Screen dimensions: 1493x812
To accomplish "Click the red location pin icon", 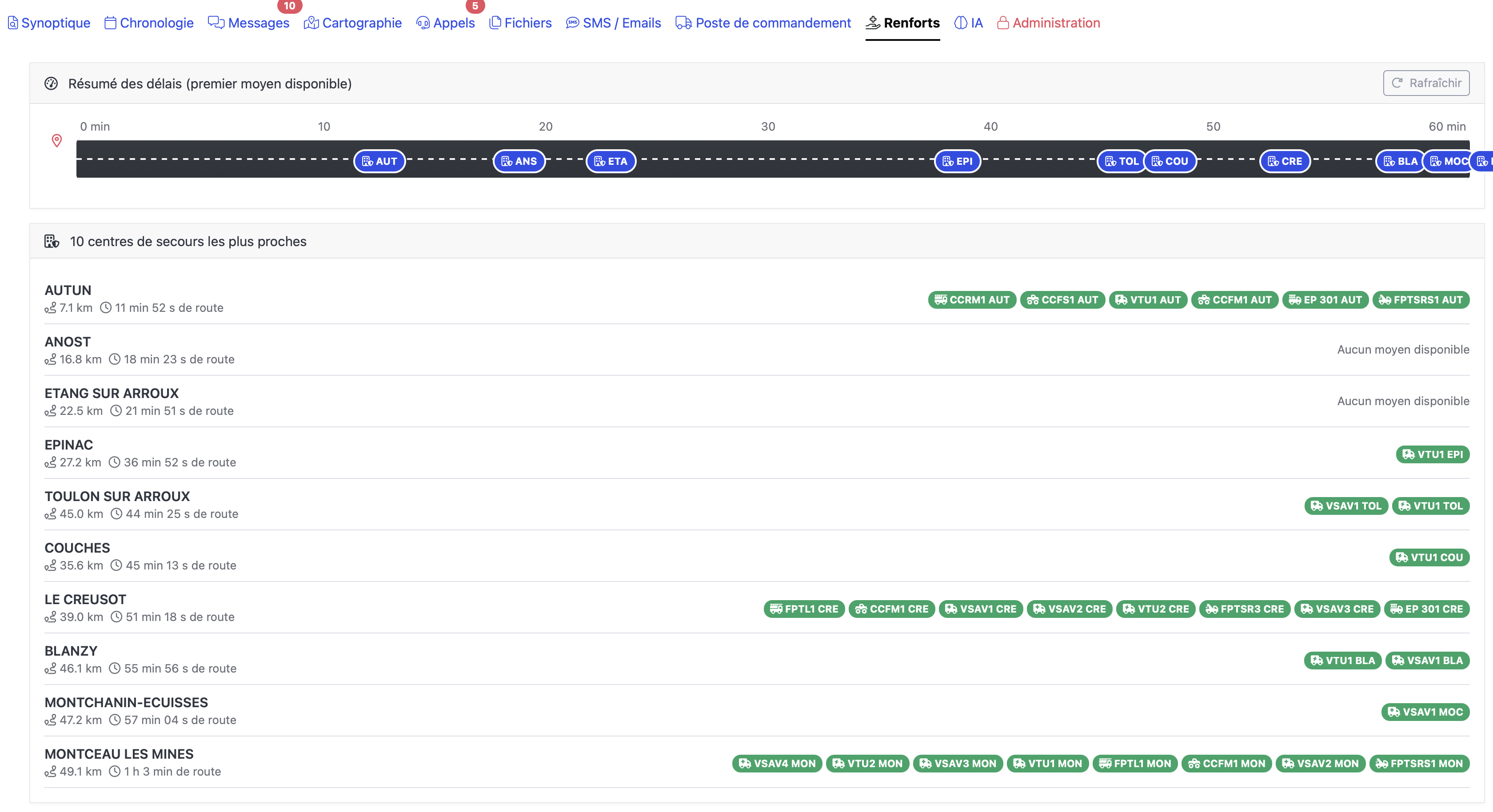I will (57, 140).
